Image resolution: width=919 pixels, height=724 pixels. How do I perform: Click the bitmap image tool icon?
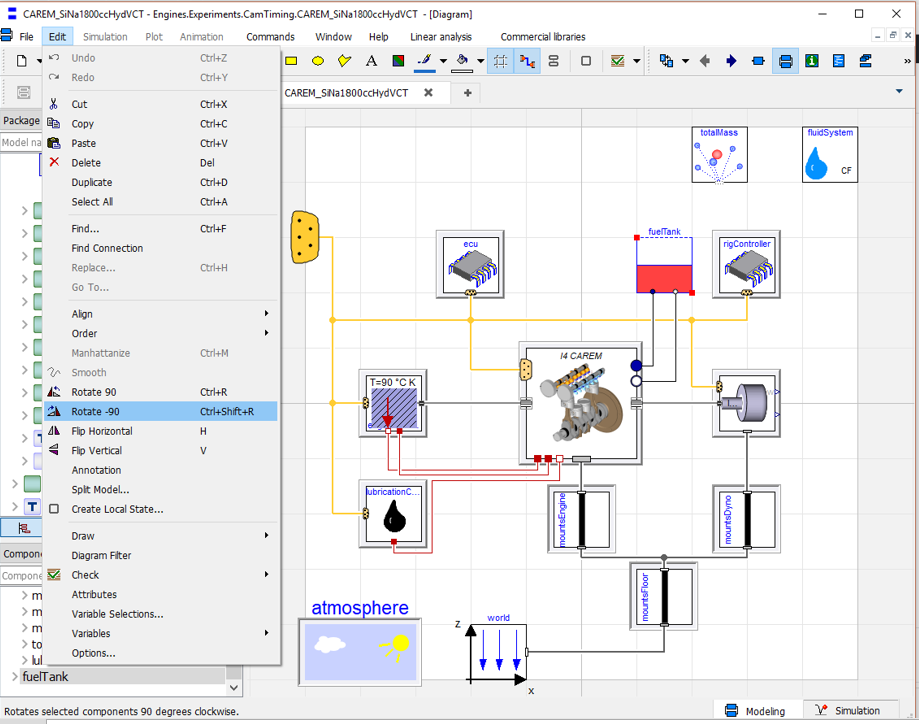398,61
